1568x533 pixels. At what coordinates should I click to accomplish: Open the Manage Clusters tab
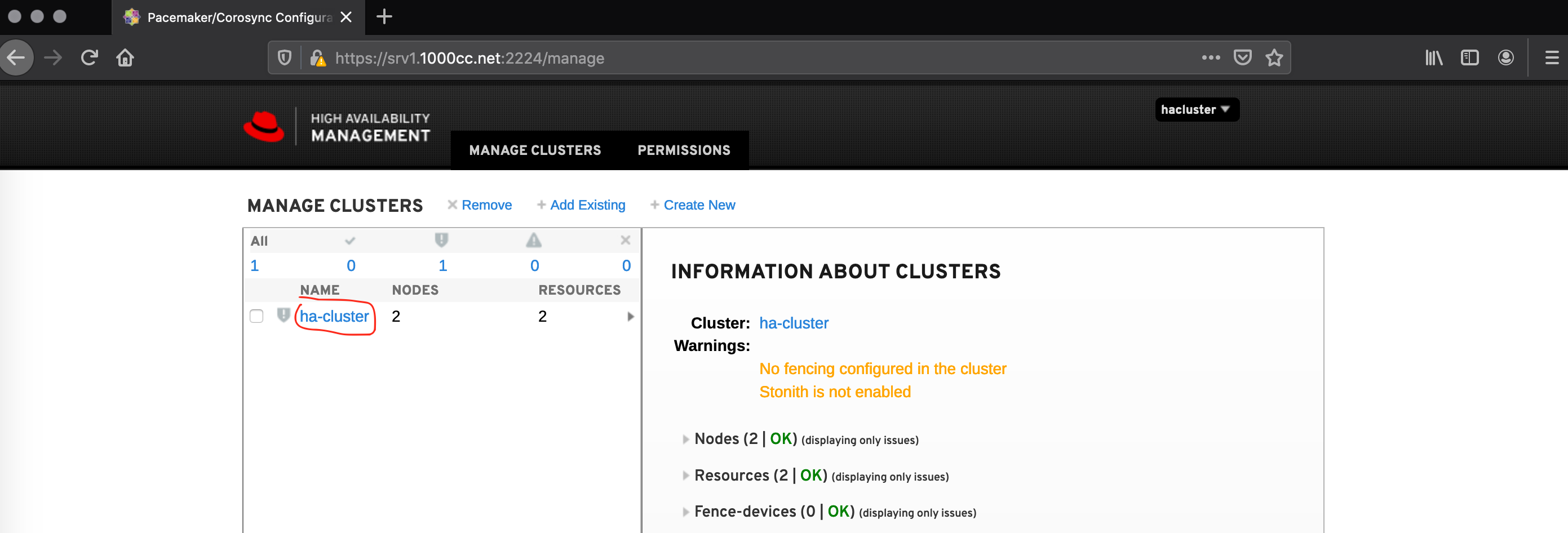click(x=535, y=150)
